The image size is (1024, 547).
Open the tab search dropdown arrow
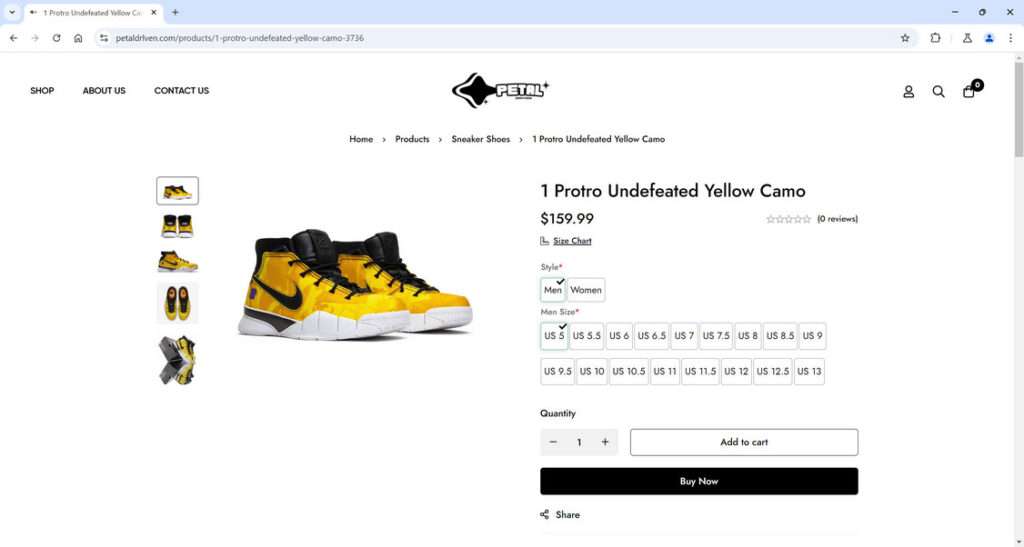pyautogui.click(x=12, y=12)
